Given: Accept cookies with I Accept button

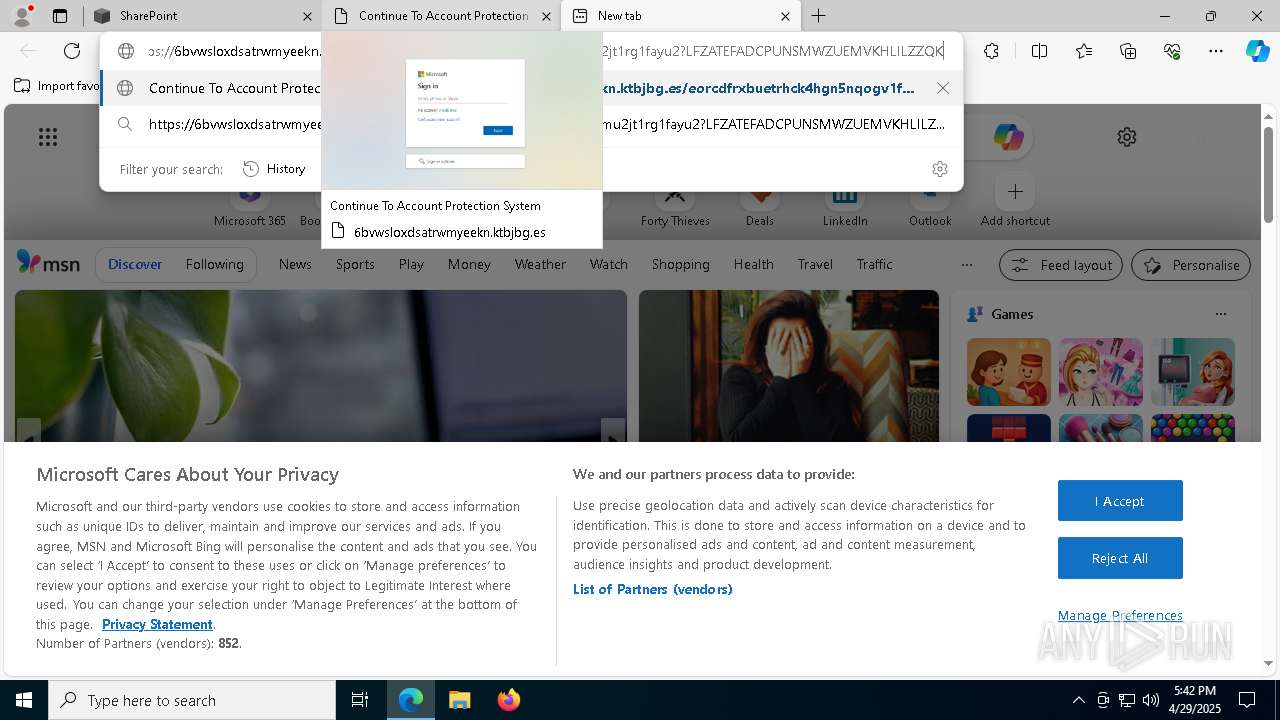Looking at the screenshot, I should (1120, 501).
